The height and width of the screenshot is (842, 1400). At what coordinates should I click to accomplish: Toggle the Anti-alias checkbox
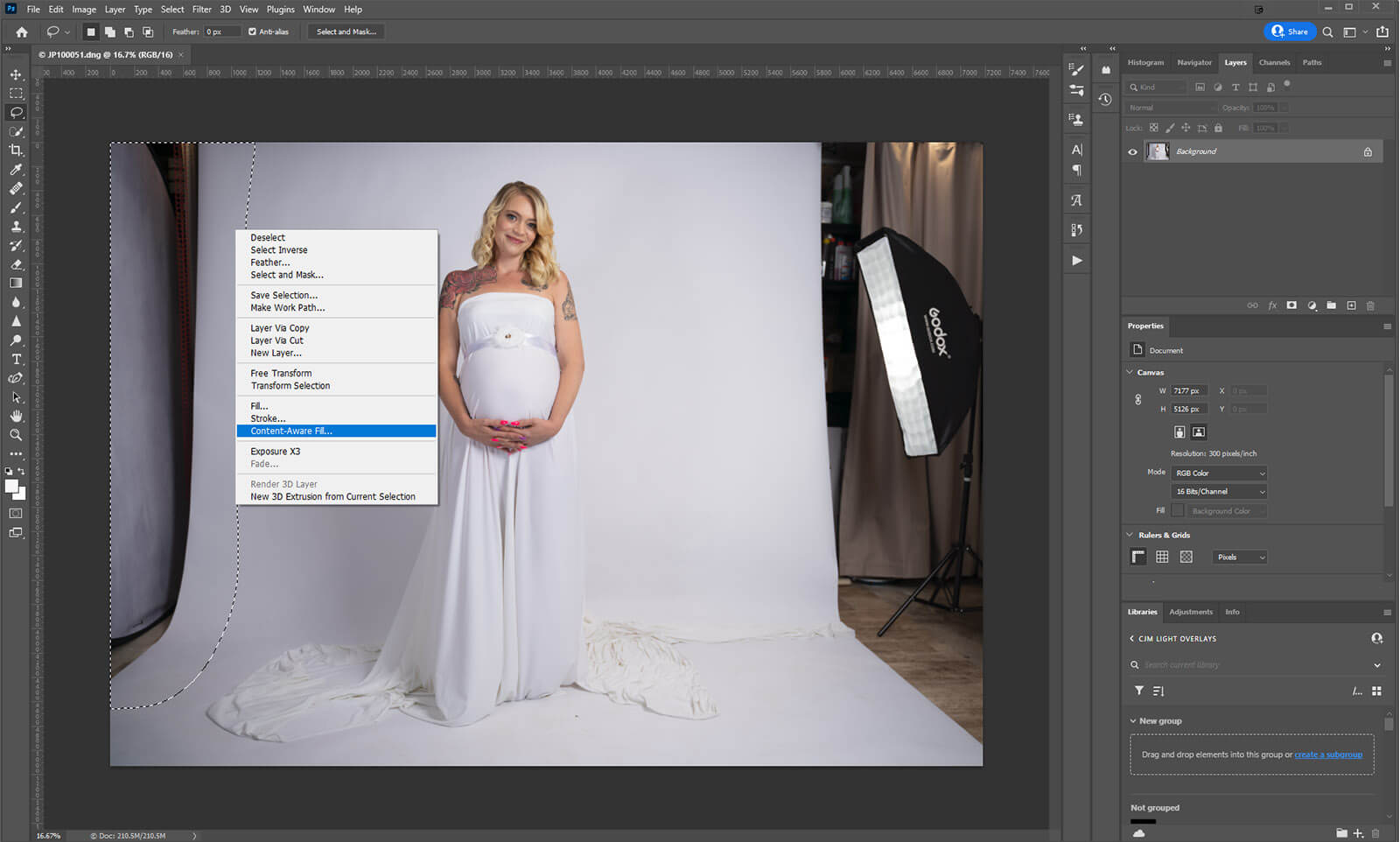tap(252, 32)
